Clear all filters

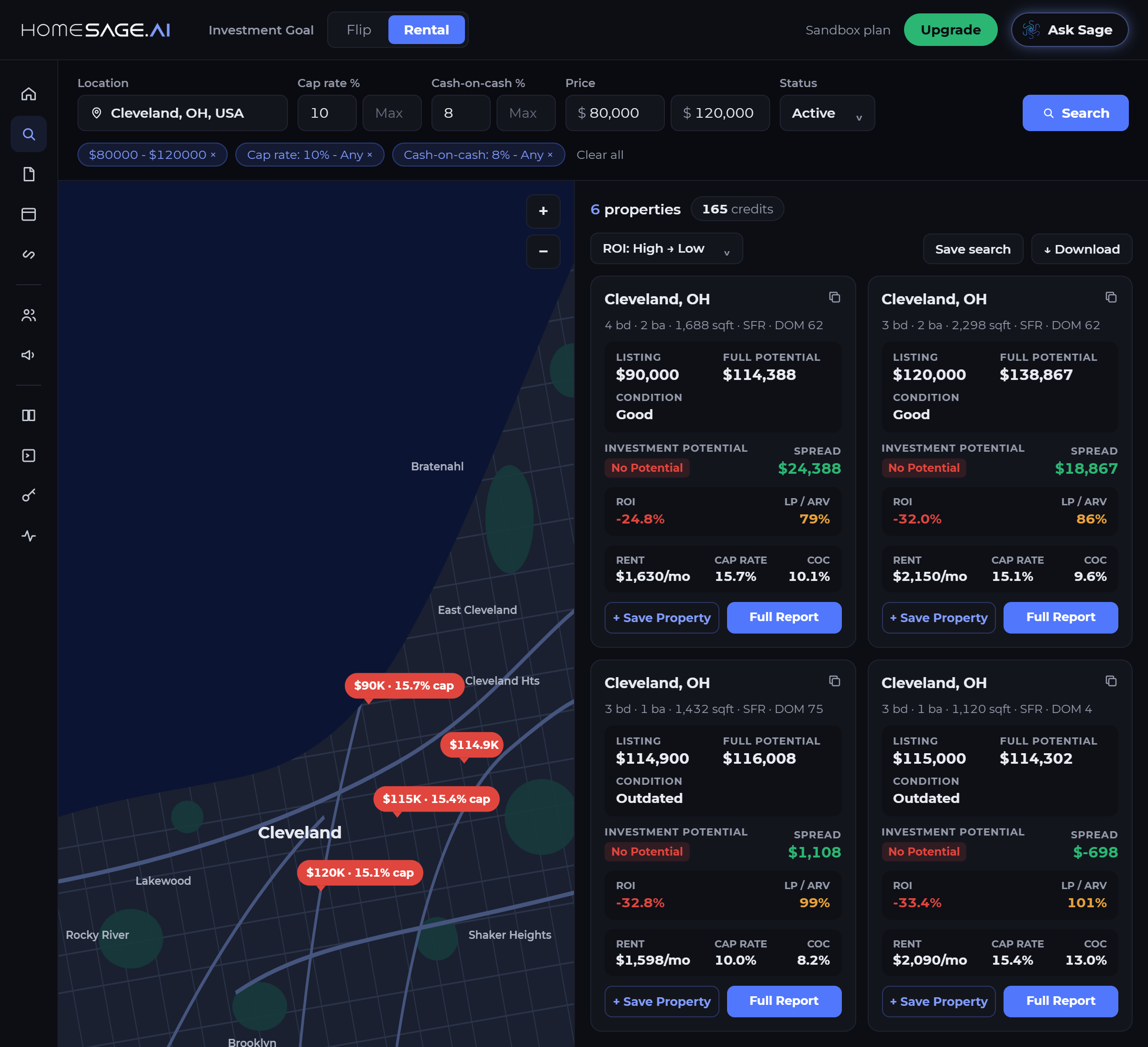(x=600, y=155)
